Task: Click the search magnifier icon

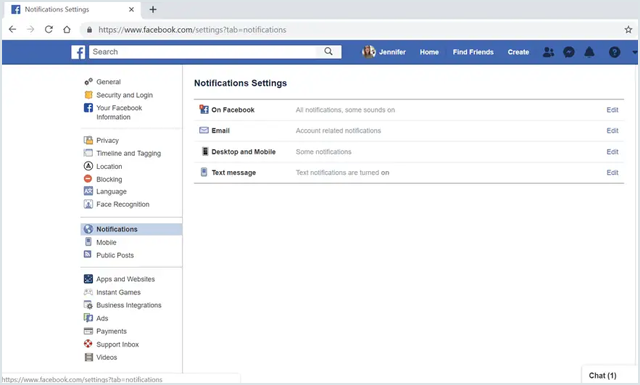Action: tap(328, 51)
